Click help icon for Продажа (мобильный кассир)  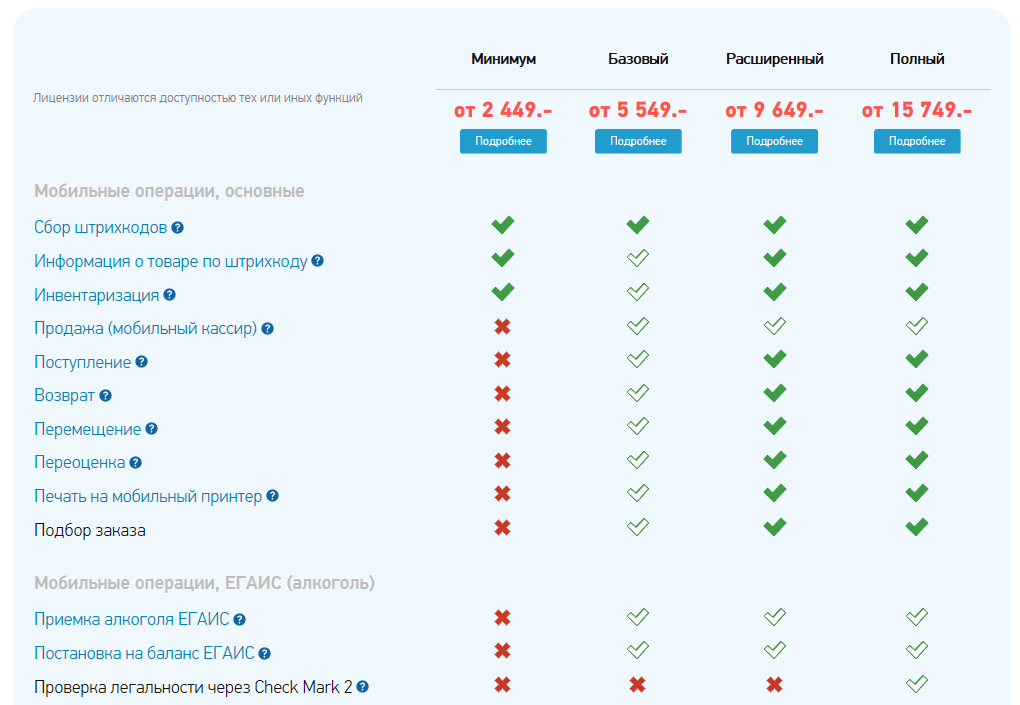267,328
